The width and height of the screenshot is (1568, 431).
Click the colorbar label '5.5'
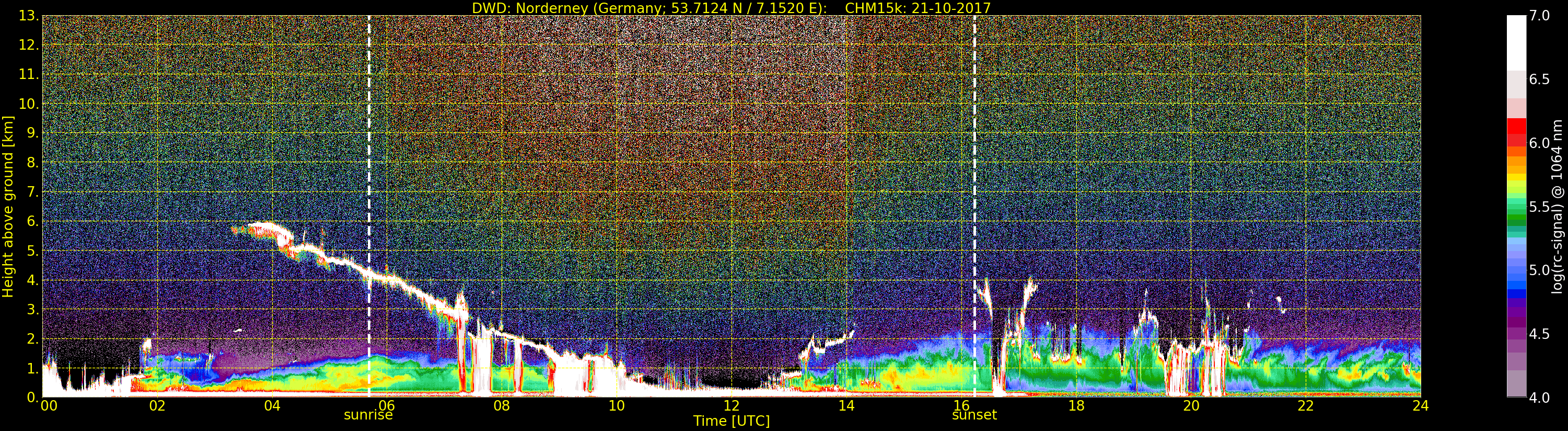pyautogui.click(x=1539, y=207)
